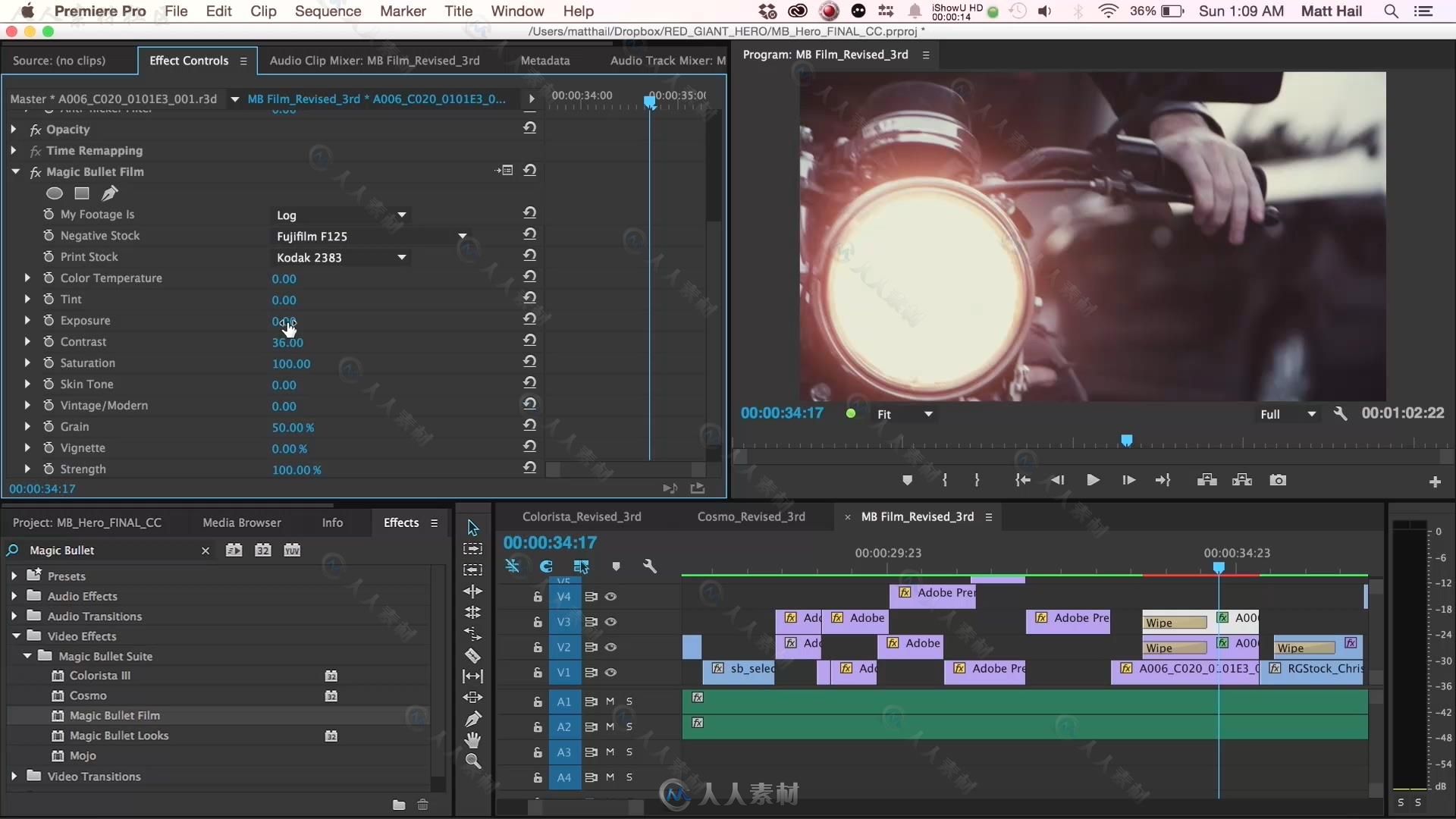Toggle lock on V2 video track
This screenshot has width=1456, height=819.
click(538, 647)
